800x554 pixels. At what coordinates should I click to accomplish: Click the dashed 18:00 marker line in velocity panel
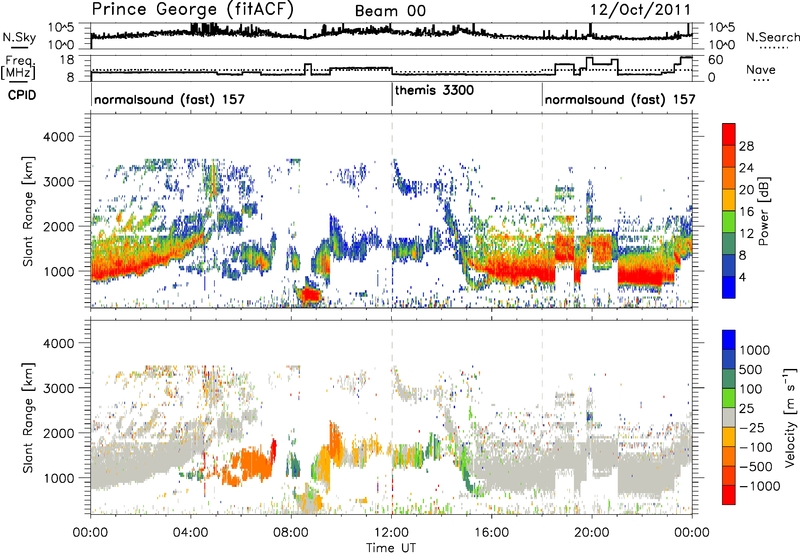(x=542, y=417)
